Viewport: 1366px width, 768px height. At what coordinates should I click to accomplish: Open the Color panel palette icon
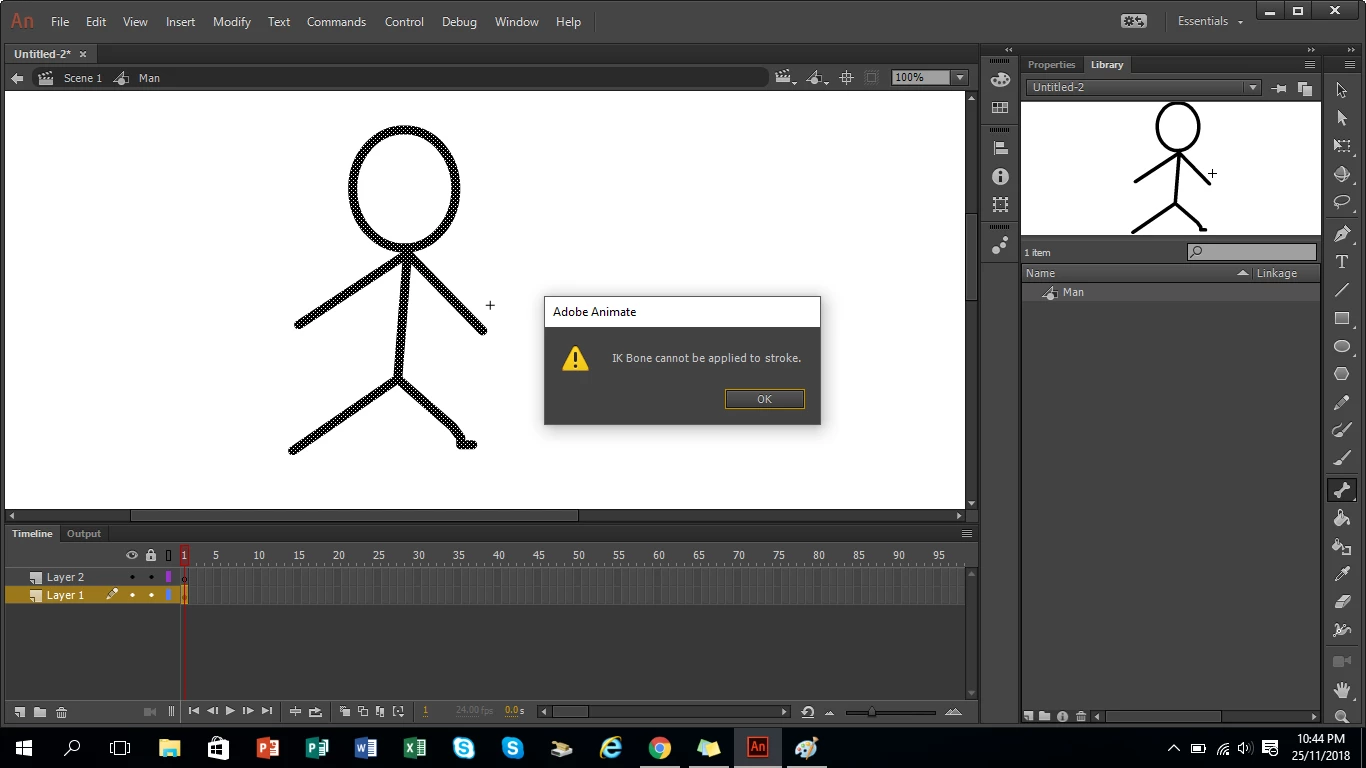coord(1000,80)
